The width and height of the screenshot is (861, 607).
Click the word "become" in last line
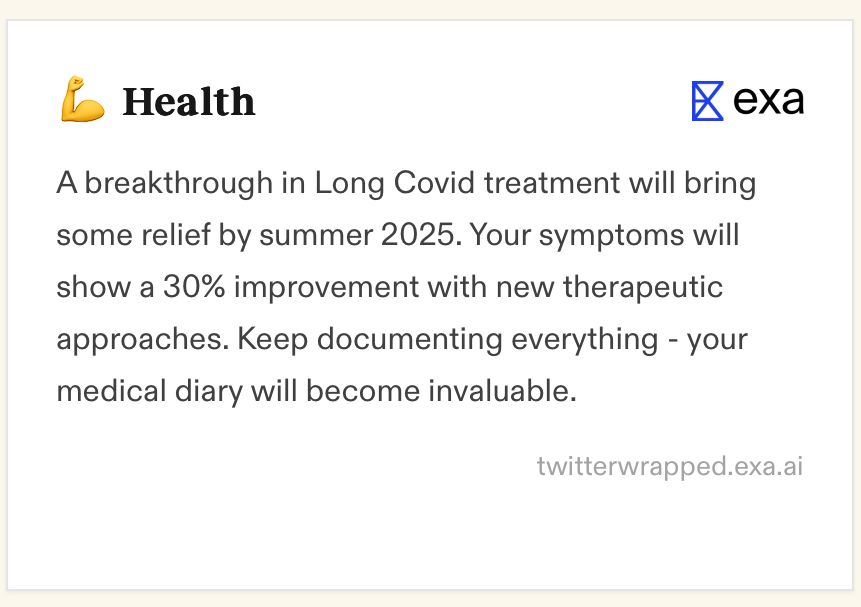click(362, 391)
